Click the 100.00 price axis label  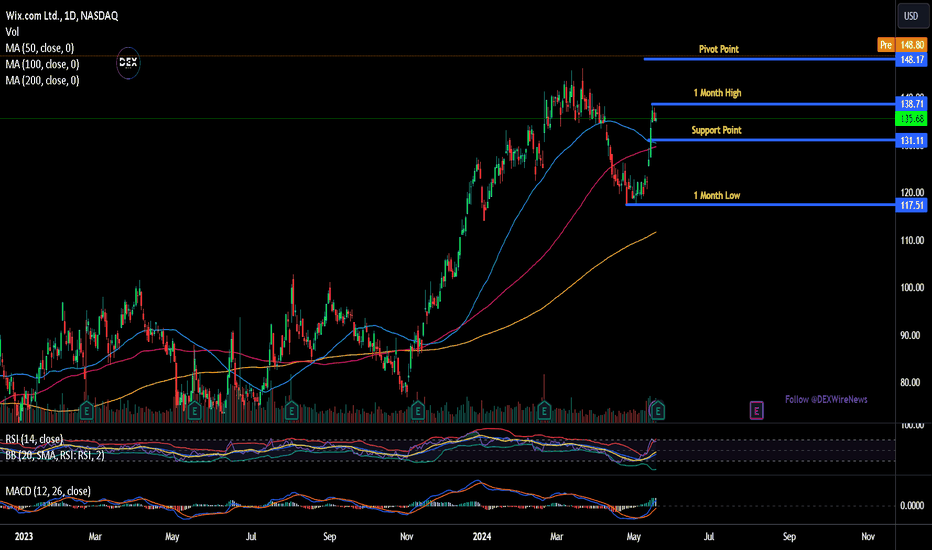pos(912,288)
